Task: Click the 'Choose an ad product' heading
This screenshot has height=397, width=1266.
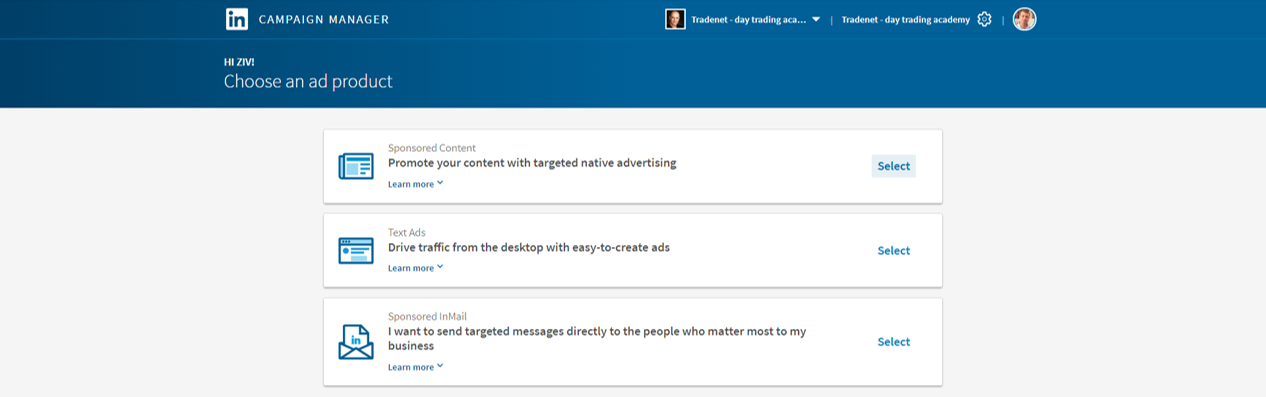Action: click(308, 82)
